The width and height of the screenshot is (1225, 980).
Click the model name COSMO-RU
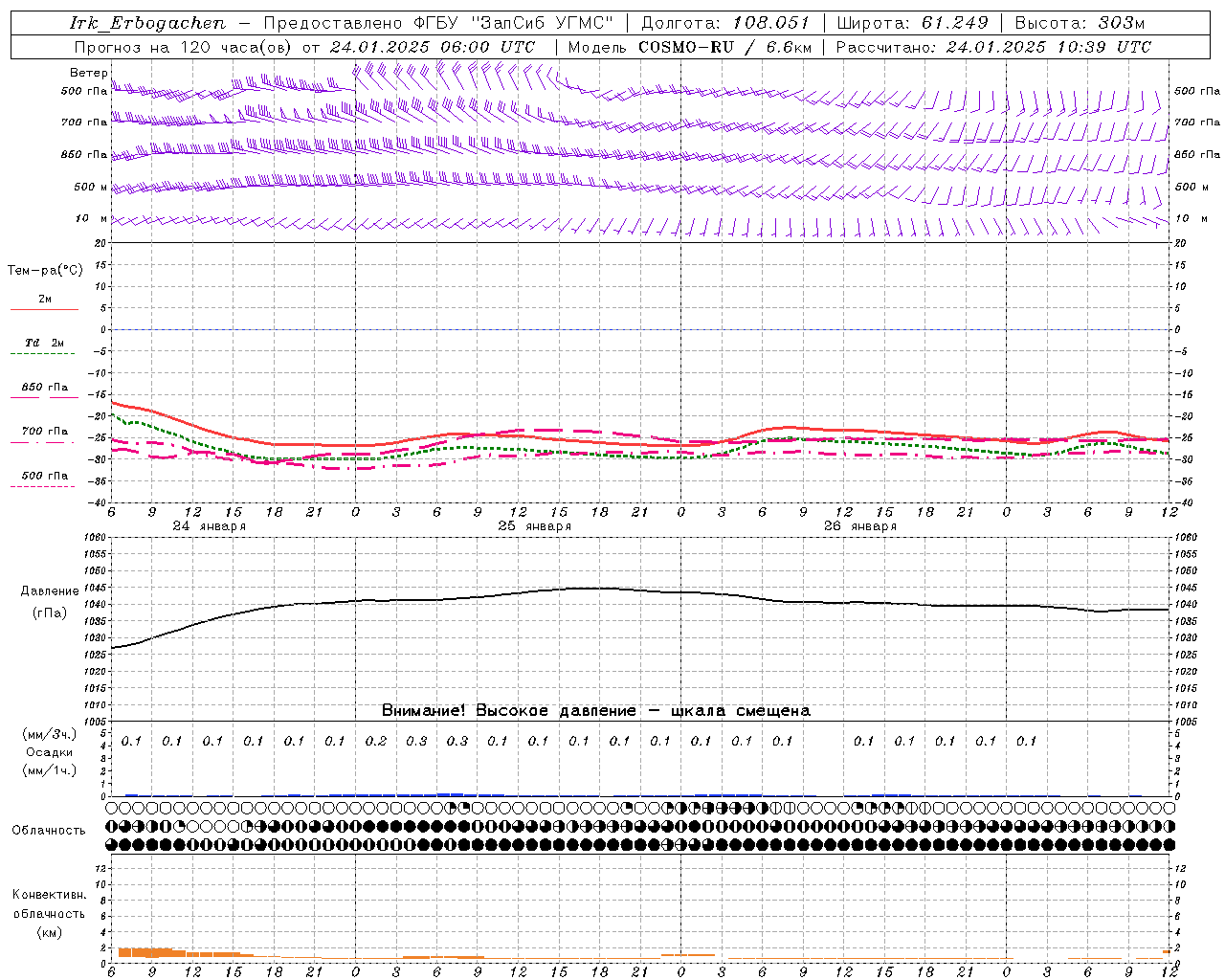click(686, 47)
